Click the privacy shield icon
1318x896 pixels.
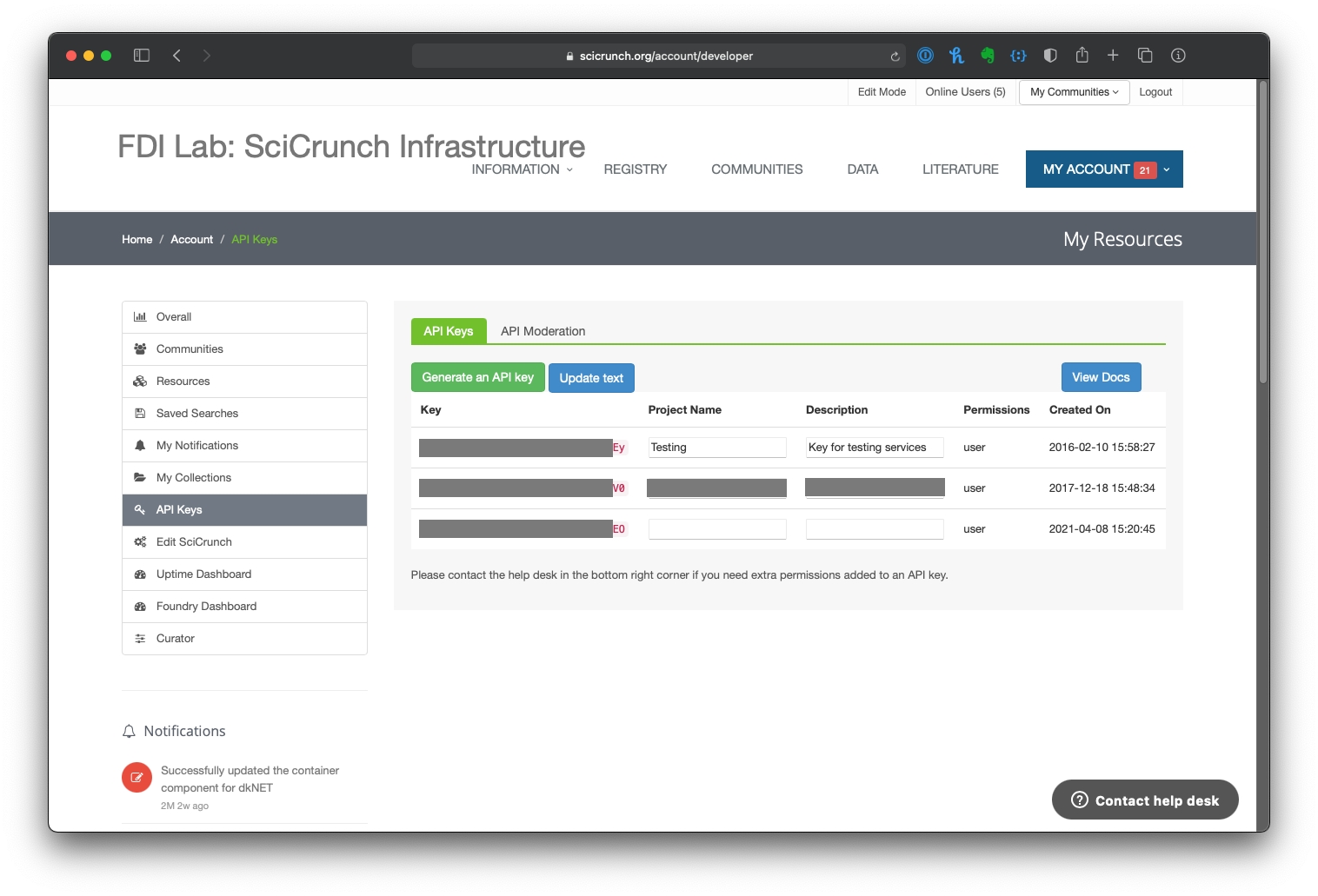pos(1050,56)
